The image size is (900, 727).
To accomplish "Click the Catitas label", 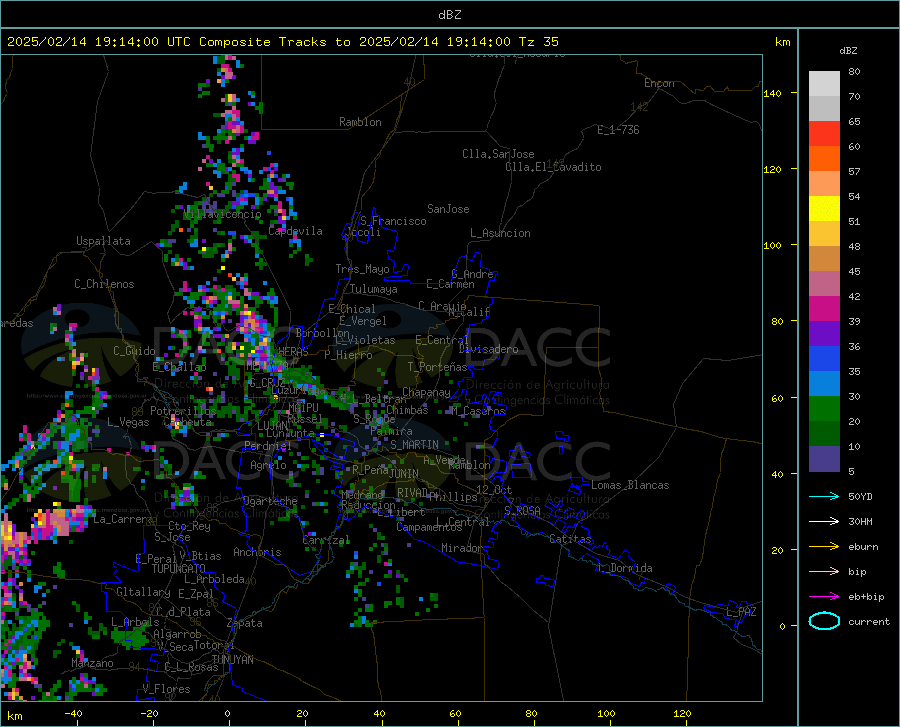I will pos(570,539).
